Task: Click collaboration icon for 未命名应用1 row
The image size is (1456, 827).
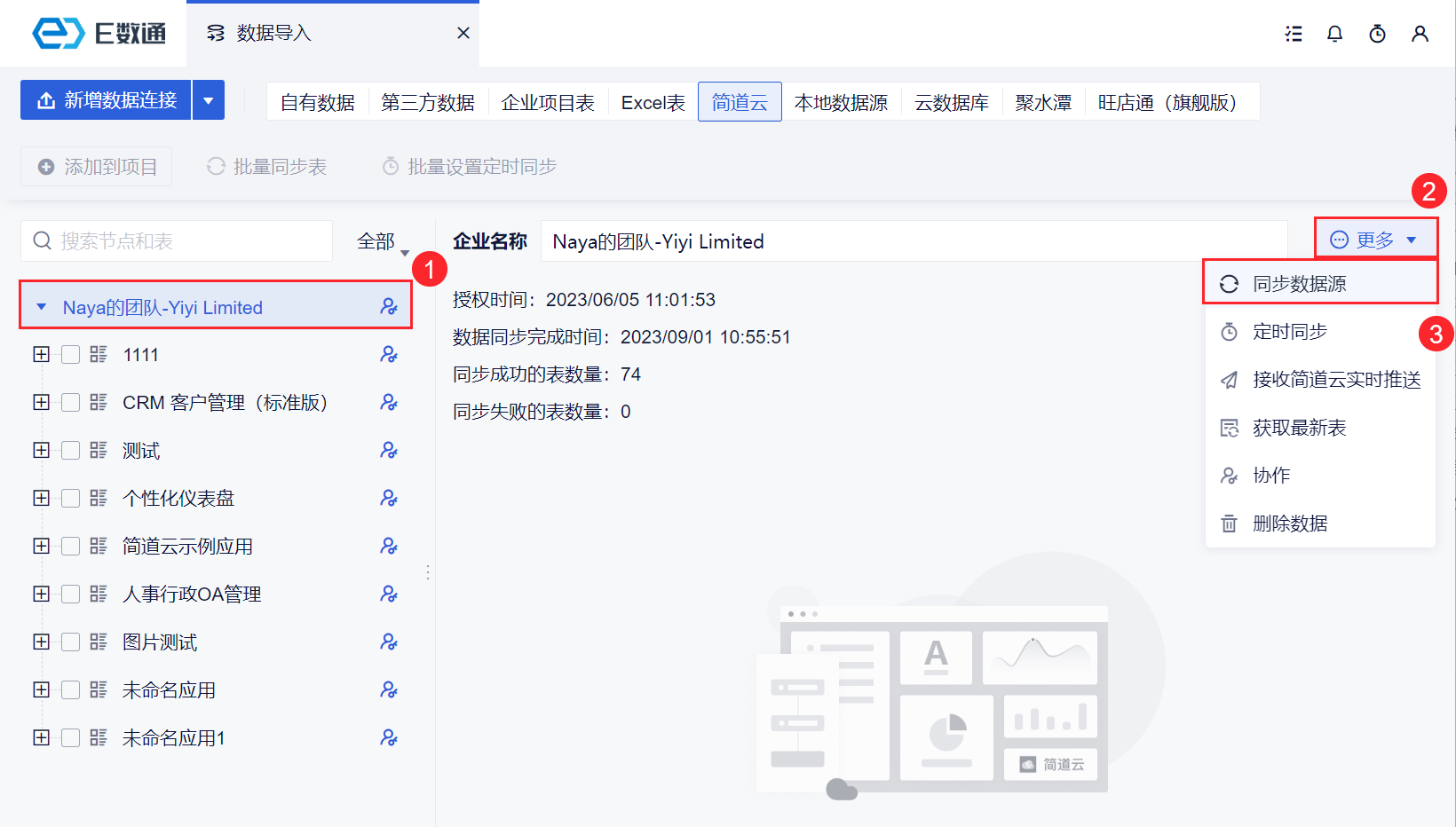Action: click(389, 738)
